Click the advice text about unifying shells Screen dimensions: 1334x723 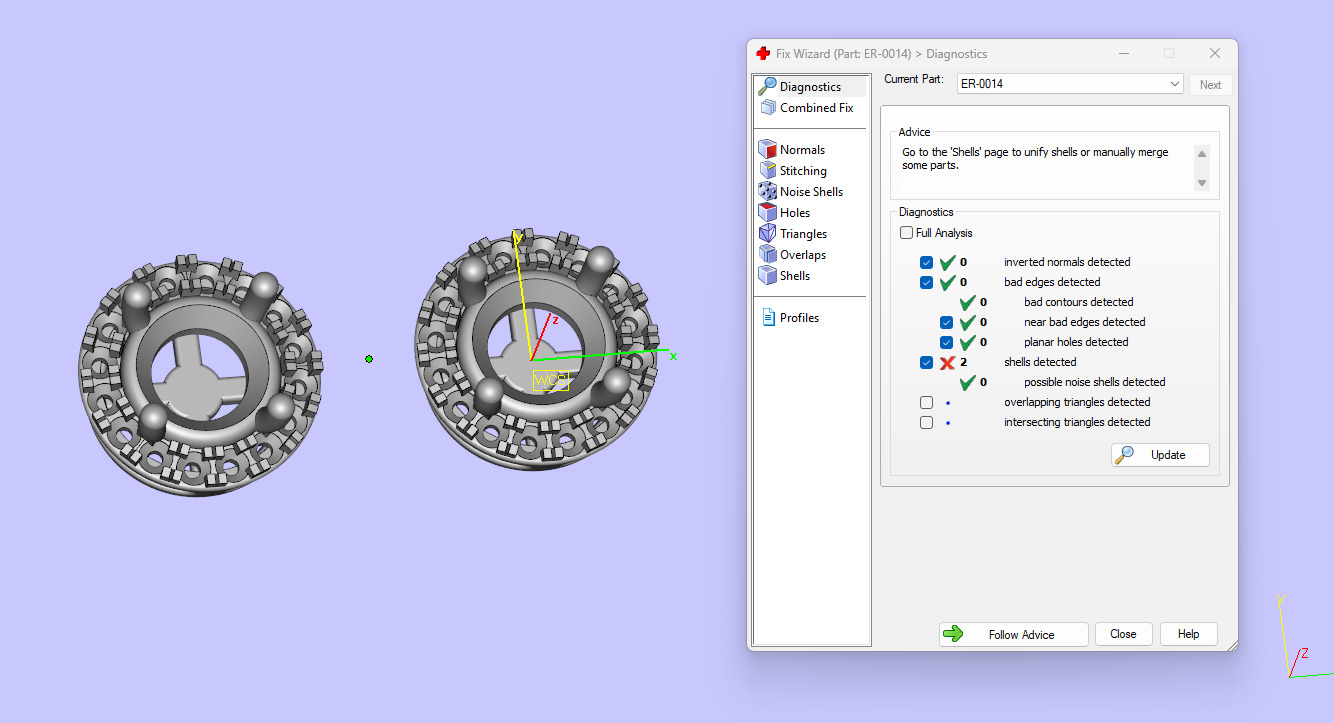point(1035,159)
